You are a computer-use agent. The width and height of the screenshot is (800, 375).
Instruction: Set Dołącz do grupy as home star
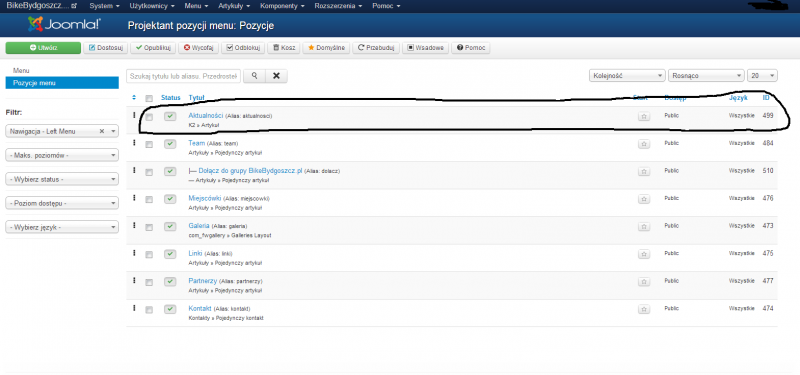(644, 171)
